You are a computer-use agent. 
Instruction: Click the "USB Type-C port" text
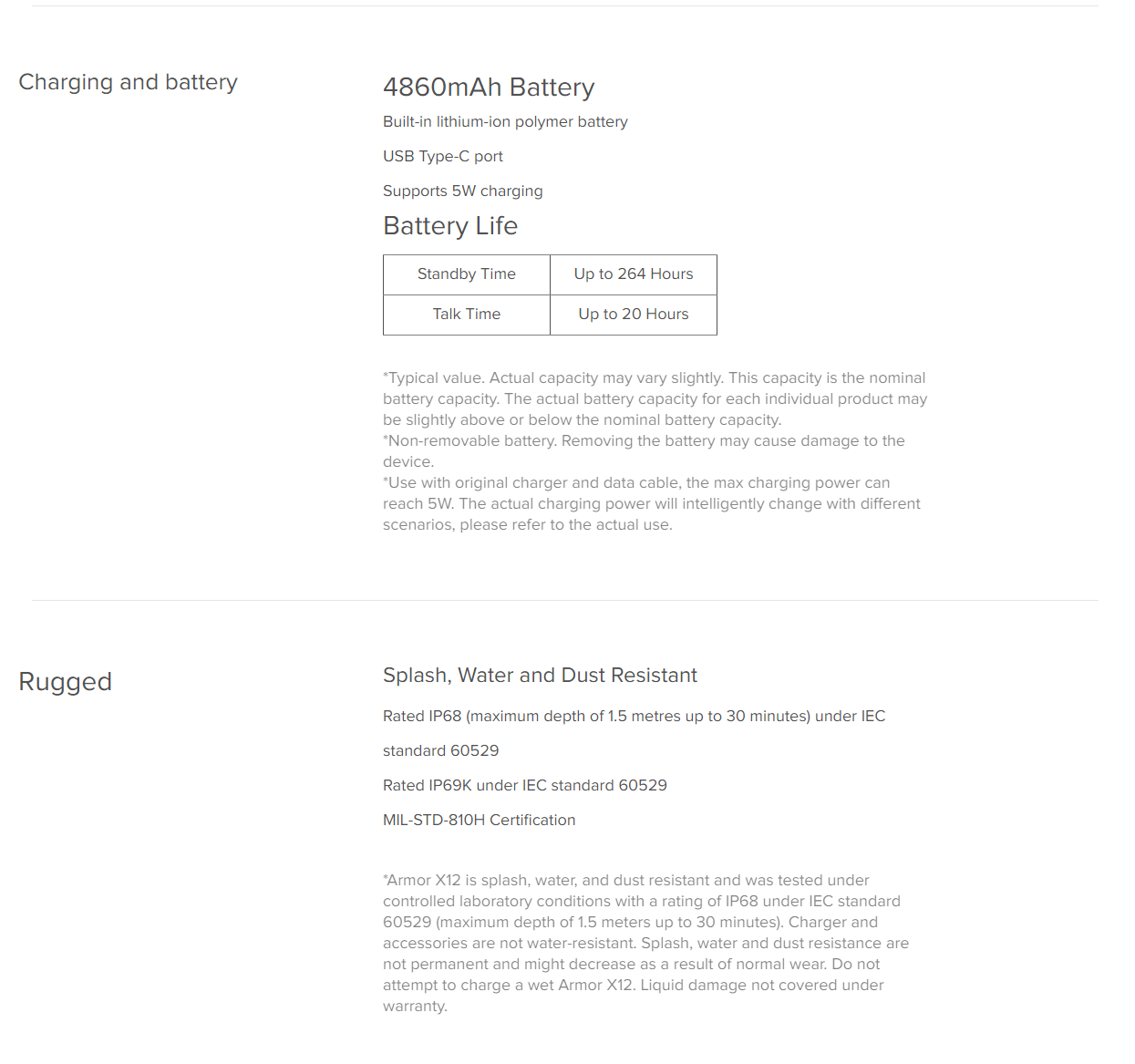tap(443, 157)
